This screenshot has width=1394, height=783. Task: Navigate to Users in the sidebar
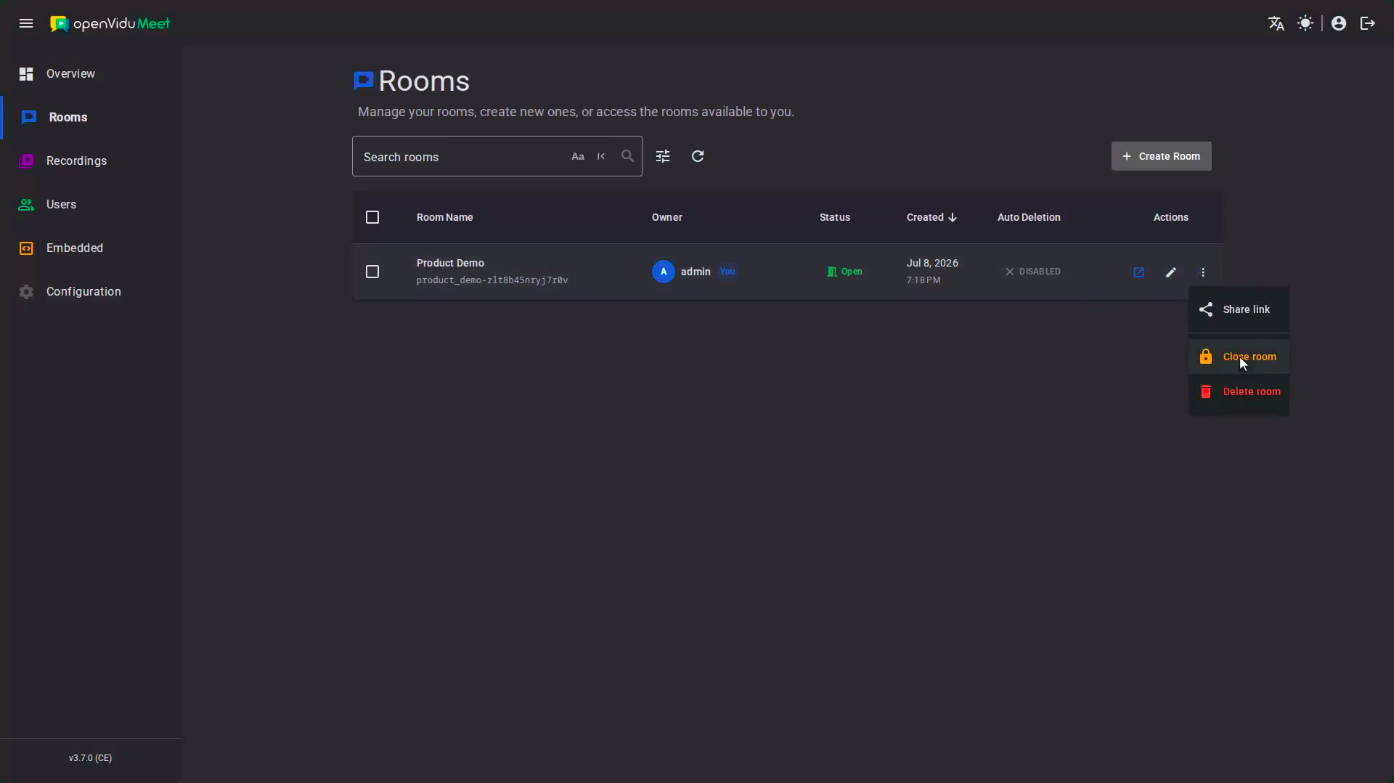(x=91, y=204)
